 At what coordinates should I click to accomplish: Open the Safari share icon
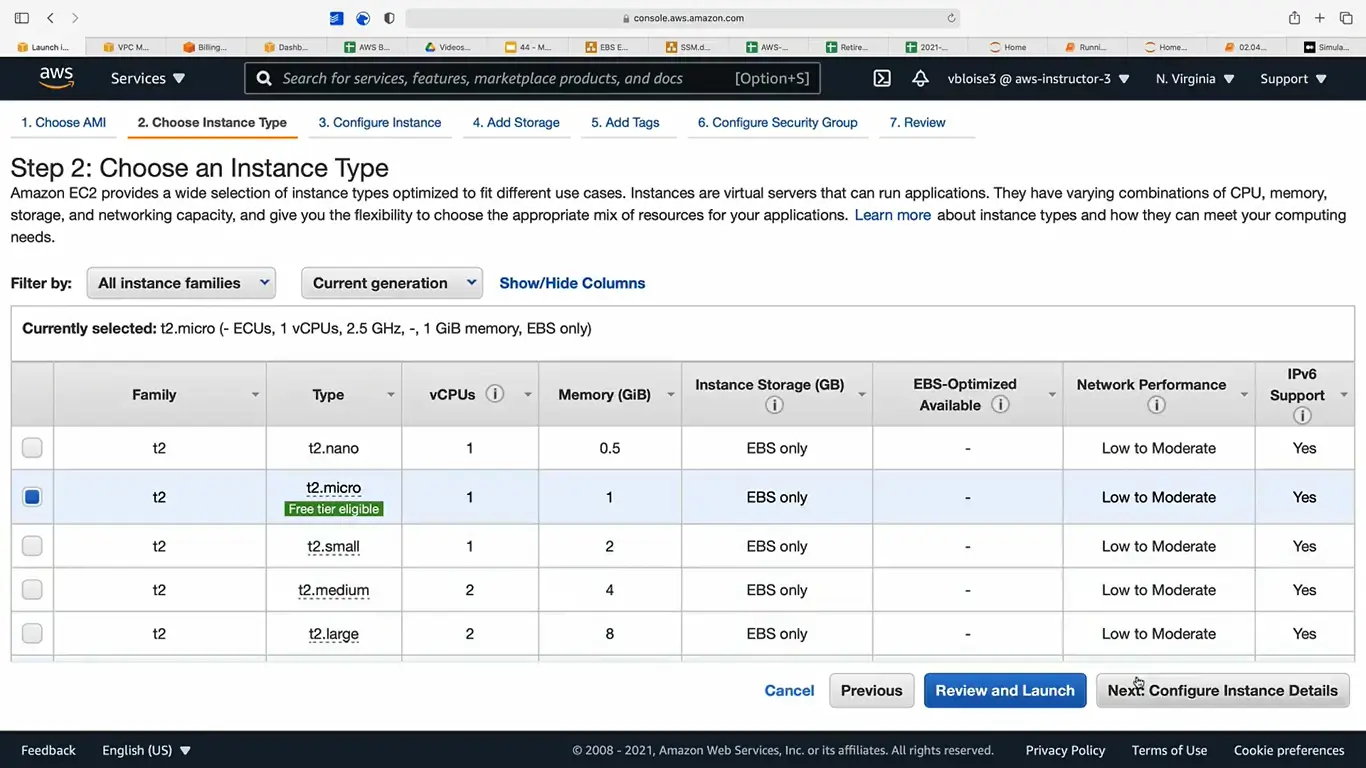(x=1294, y=18)
